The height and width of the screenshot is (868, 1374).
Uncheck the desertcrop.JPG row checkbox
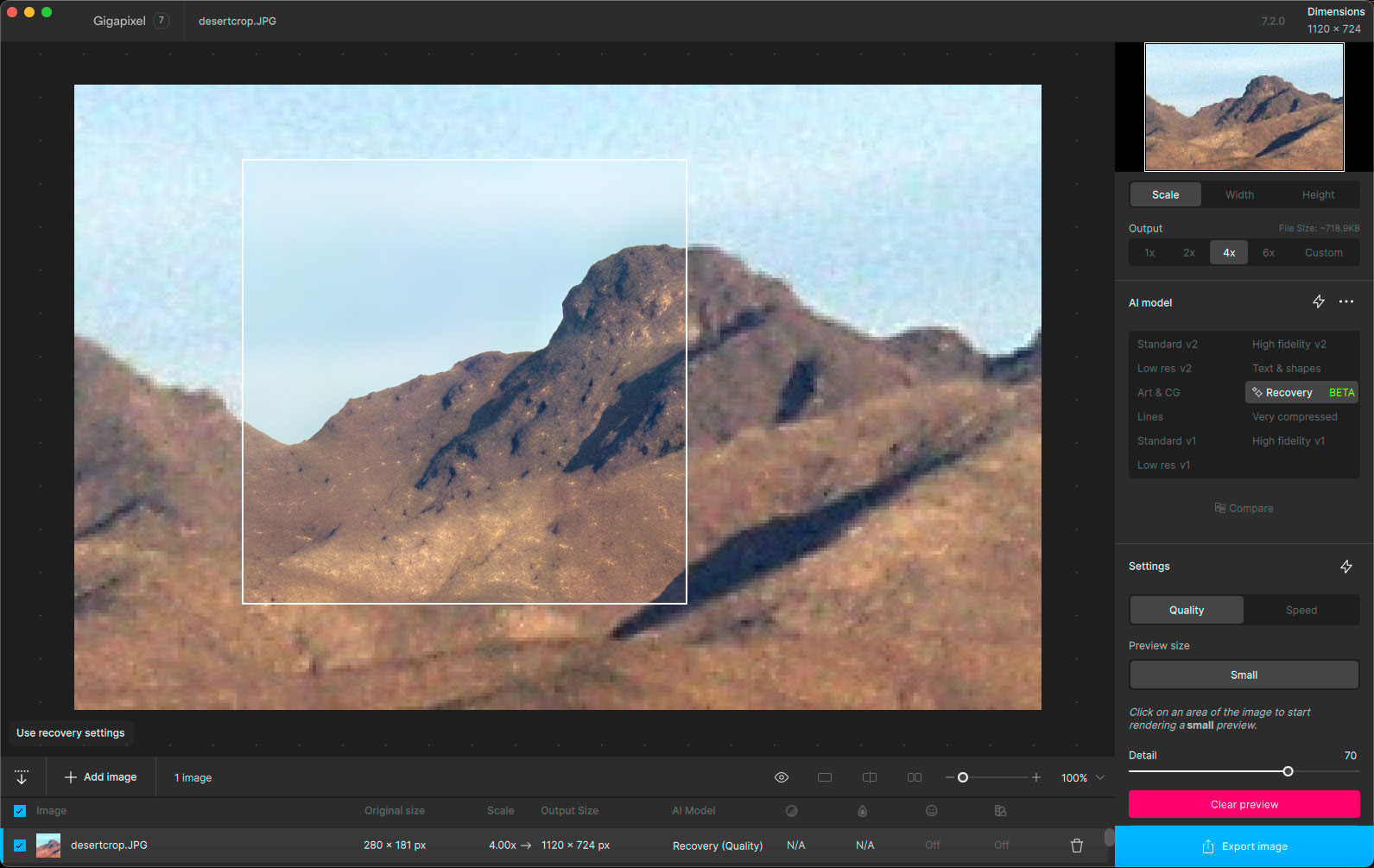tap(20, 846)
